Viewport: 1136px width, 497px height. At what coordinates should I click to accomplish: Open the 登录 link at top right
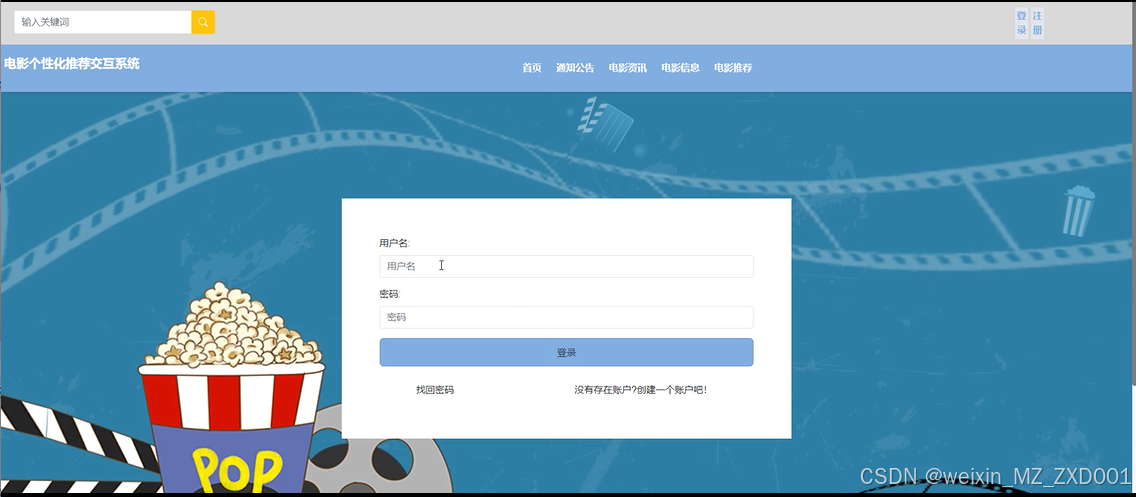pyautogui.click(x=1021, y=23)
